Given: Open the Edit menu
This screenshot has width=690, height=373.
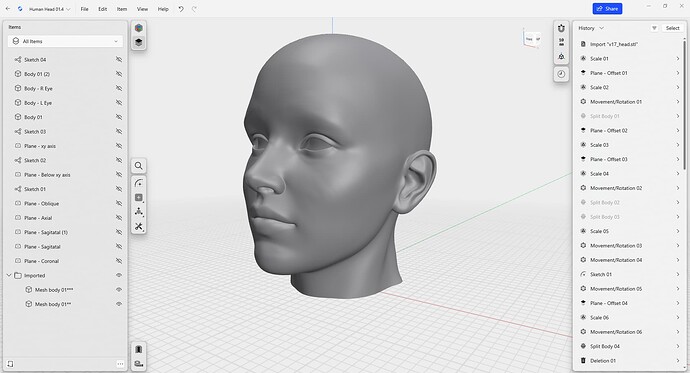Looking at the screenshot, I should pyautogui.click(x=103, y=9).
